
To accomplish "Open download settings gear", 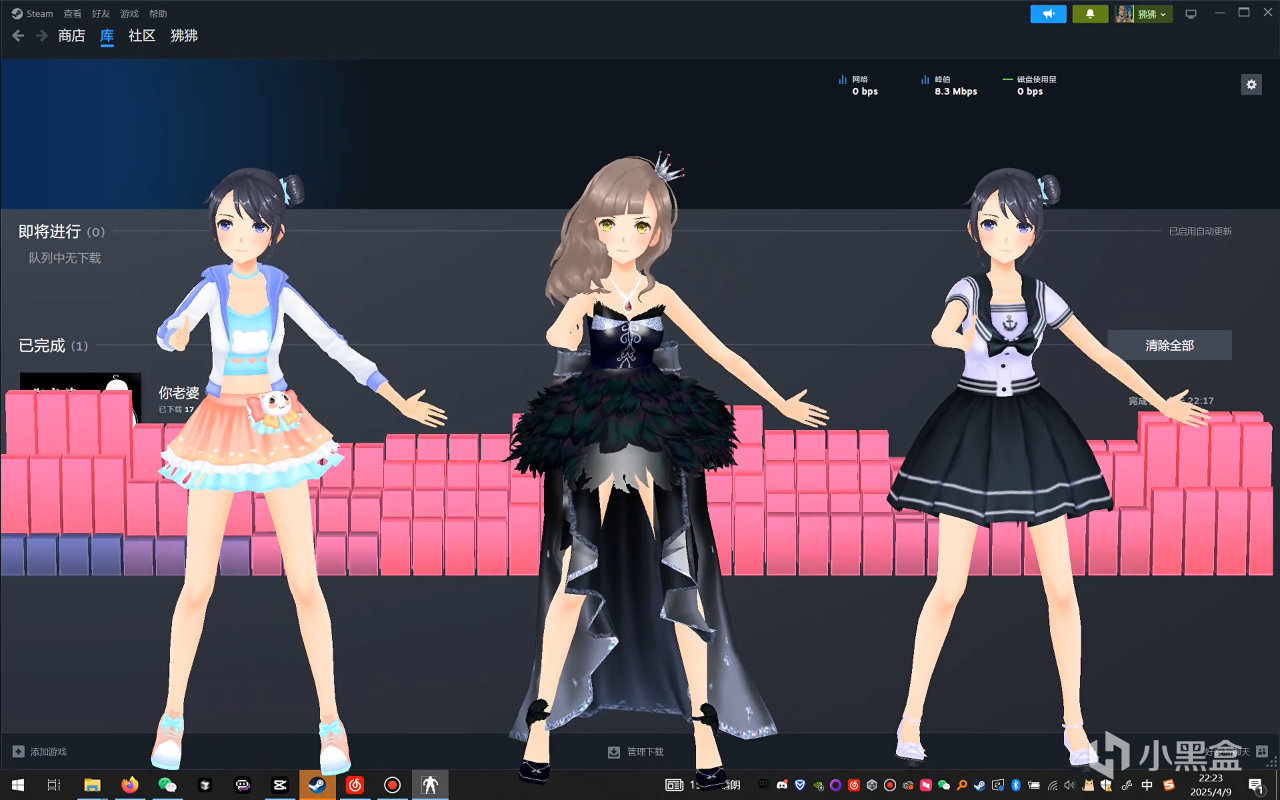I will [1251, 85].
